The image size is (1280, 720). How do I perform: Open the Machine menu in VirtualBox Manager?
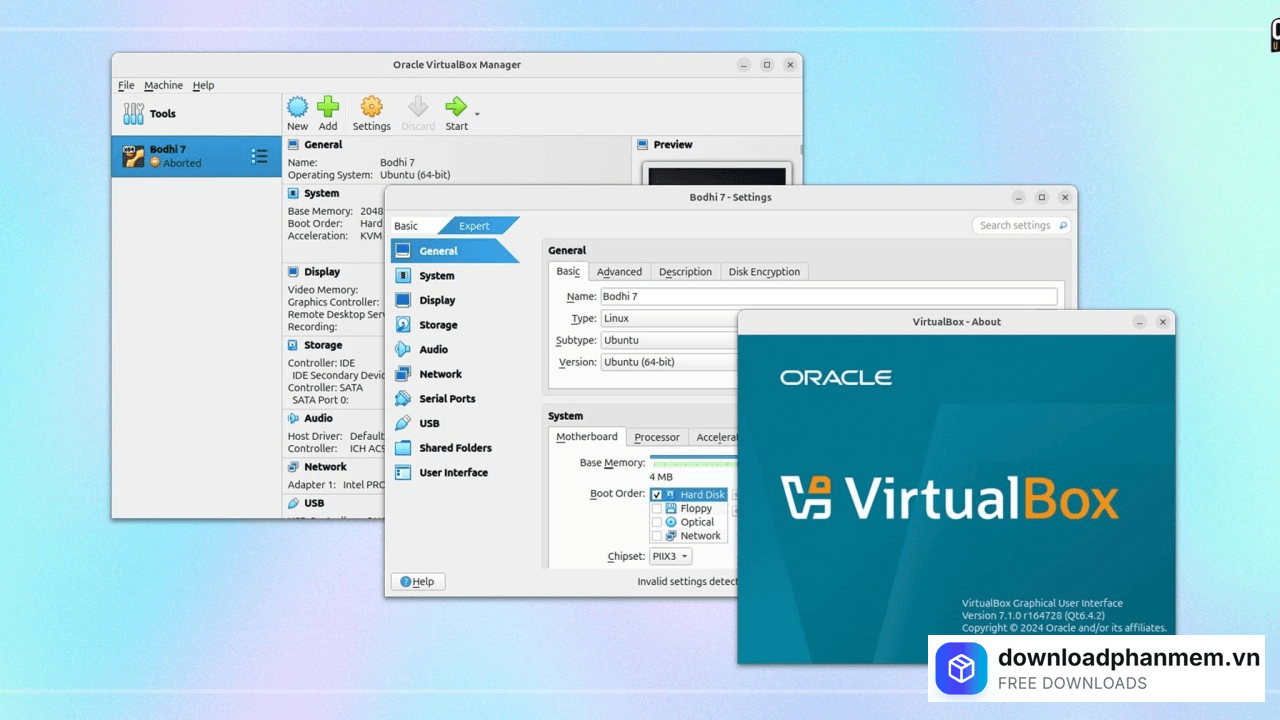pyautogui.click(x=163, y=85)
